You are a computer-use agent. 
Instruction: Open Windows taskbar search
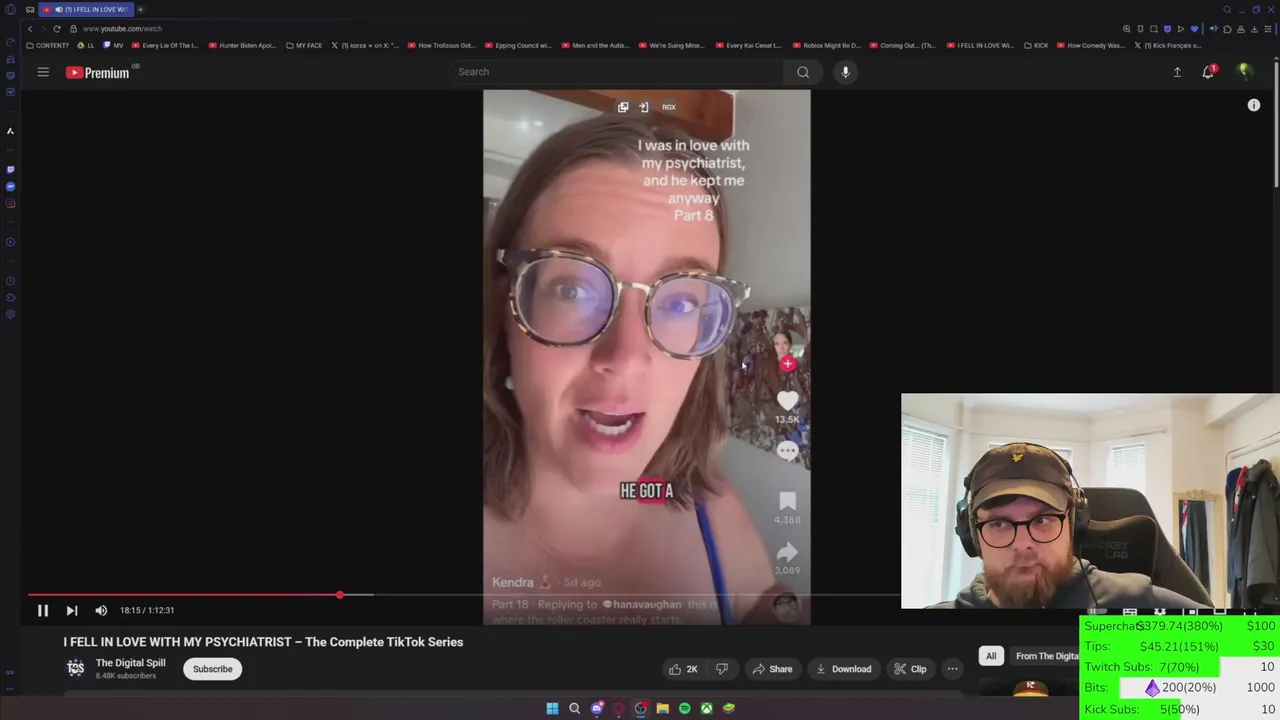[574, 708]
